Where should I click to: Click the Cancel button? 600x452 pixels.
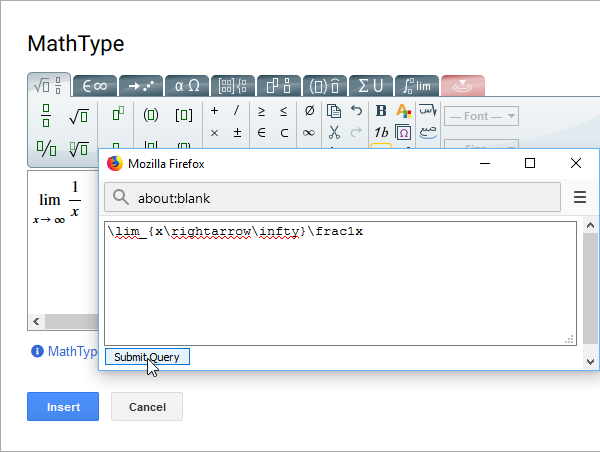[x=146, y=407]
